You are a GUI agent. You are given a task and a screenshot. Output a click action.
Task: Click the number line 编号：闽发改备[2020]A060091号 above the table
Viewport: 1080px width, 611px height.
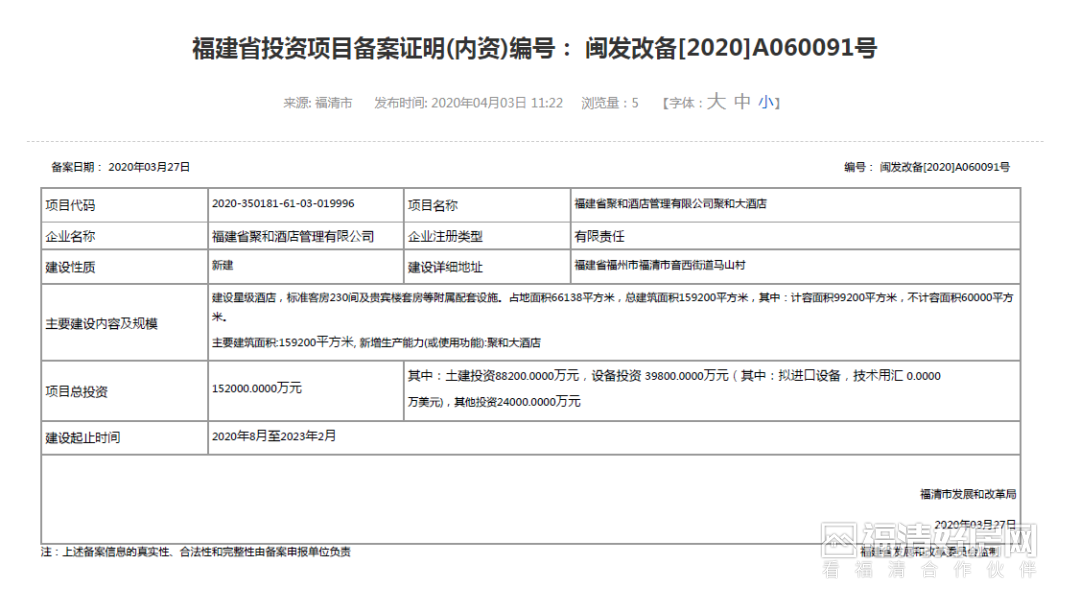click(927, 167)
